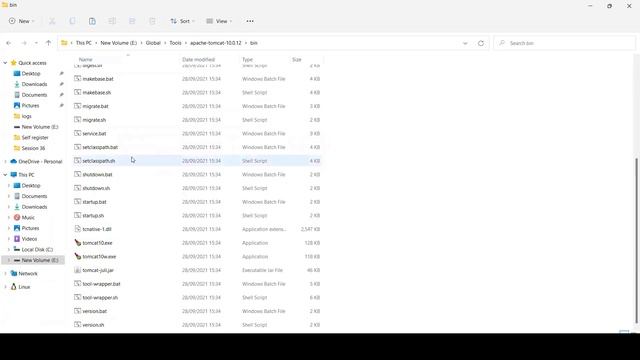The image size is (640, 360).
Task: Refresh the bin folder view
Action: 481,43
